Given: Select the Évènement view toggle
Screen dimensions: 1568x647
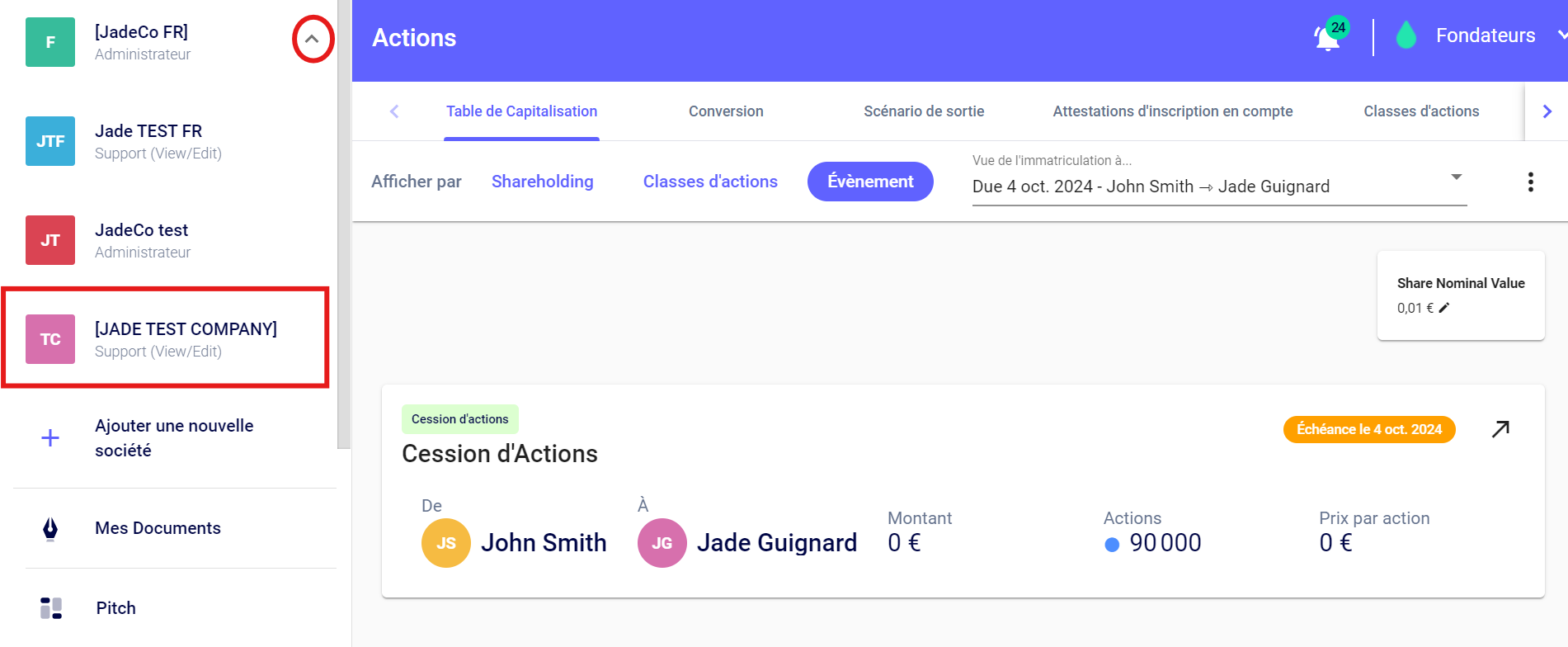Looking at the screenshot, I should (869, 182).
